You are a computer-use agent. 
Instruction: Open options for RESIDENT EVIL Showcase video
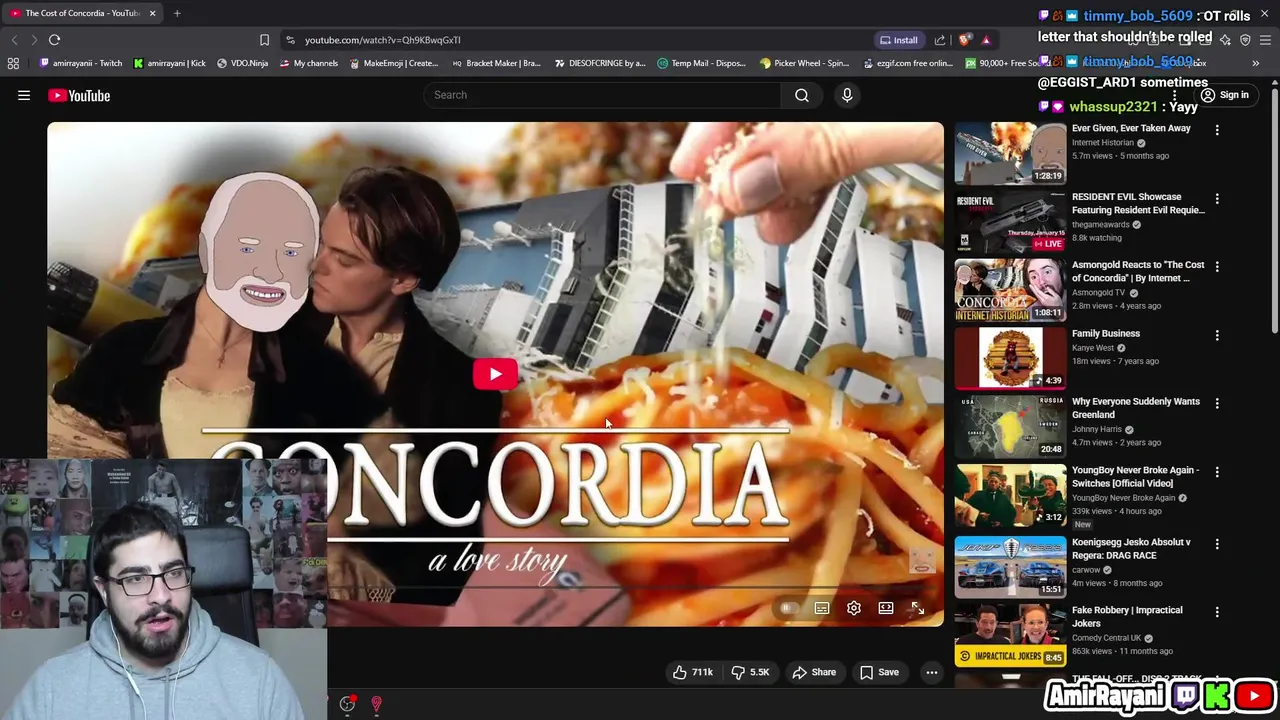[1217, 198]
